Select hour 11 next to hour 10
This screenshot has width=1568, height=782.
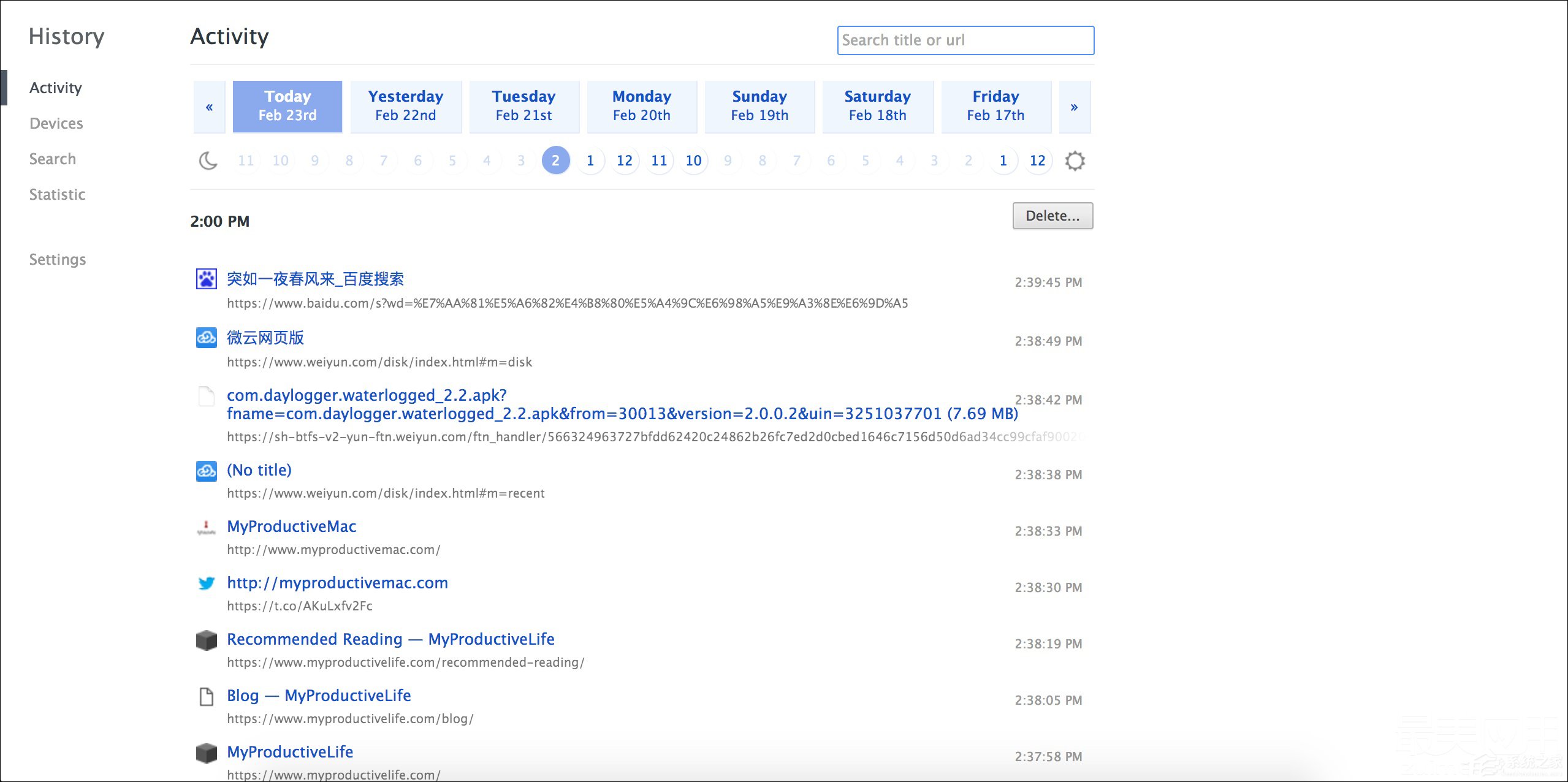pyautogui.click(x=659, y=161)
